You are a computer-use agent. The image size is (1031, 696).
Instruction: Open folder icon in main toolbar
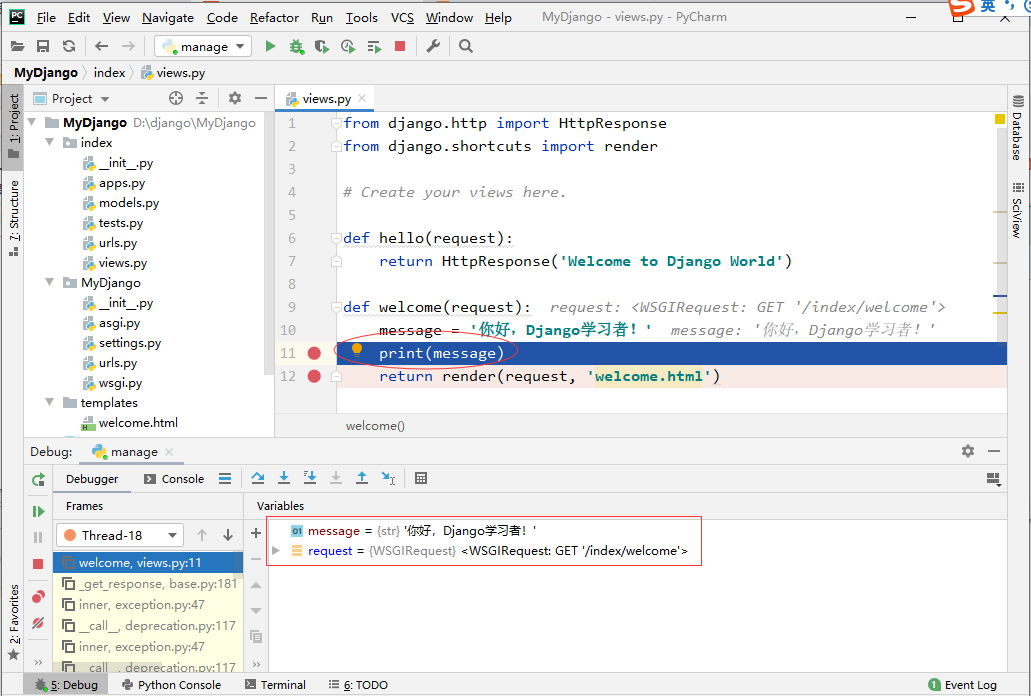[x=18, y=46]
